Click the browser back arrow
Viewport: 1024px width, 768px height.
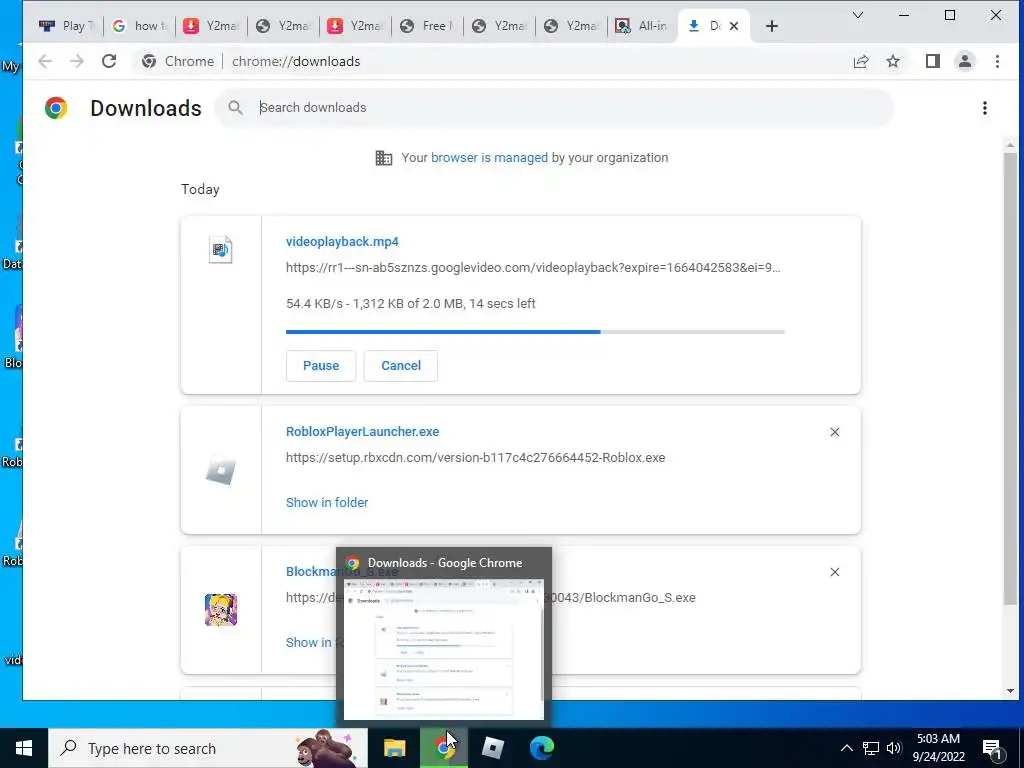pos(44,61)
